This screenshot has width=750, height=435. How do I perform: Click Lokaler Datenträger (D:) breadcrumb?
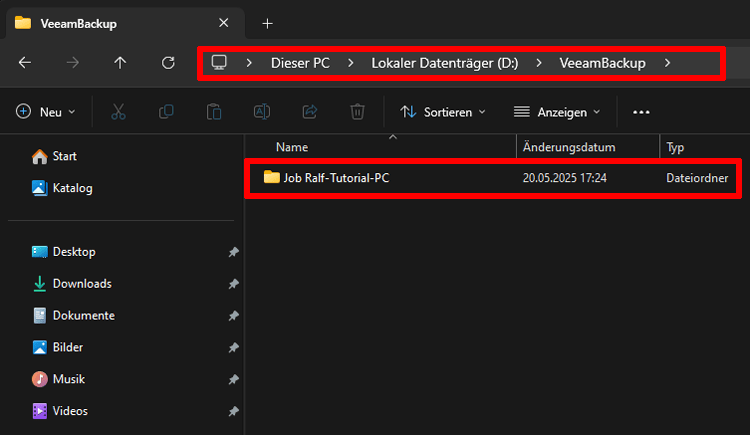click(x=445, y=63)
